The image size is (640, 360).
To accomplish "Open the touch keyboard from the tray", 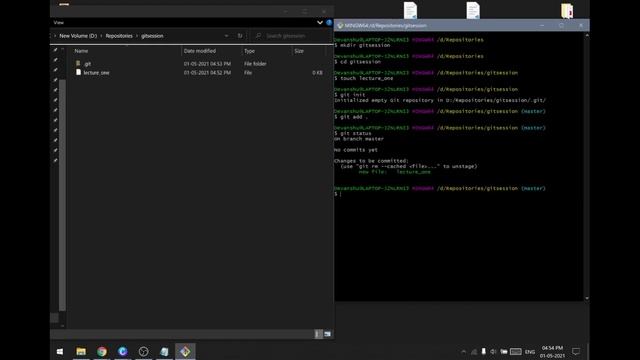I will click(516, 352).
